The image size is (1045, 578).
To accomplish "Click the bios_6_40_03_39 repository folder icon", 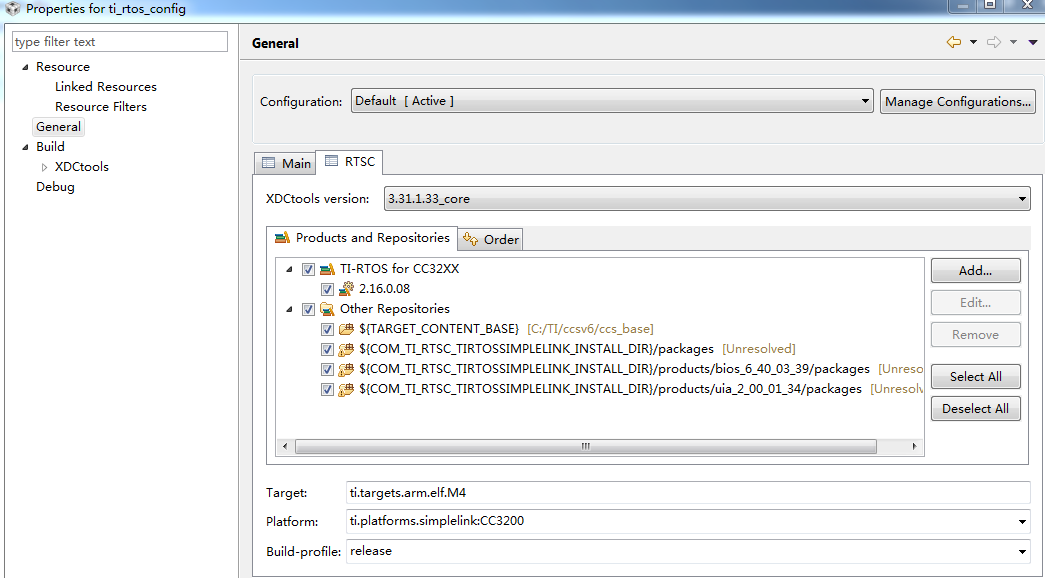I will point(346,369).
